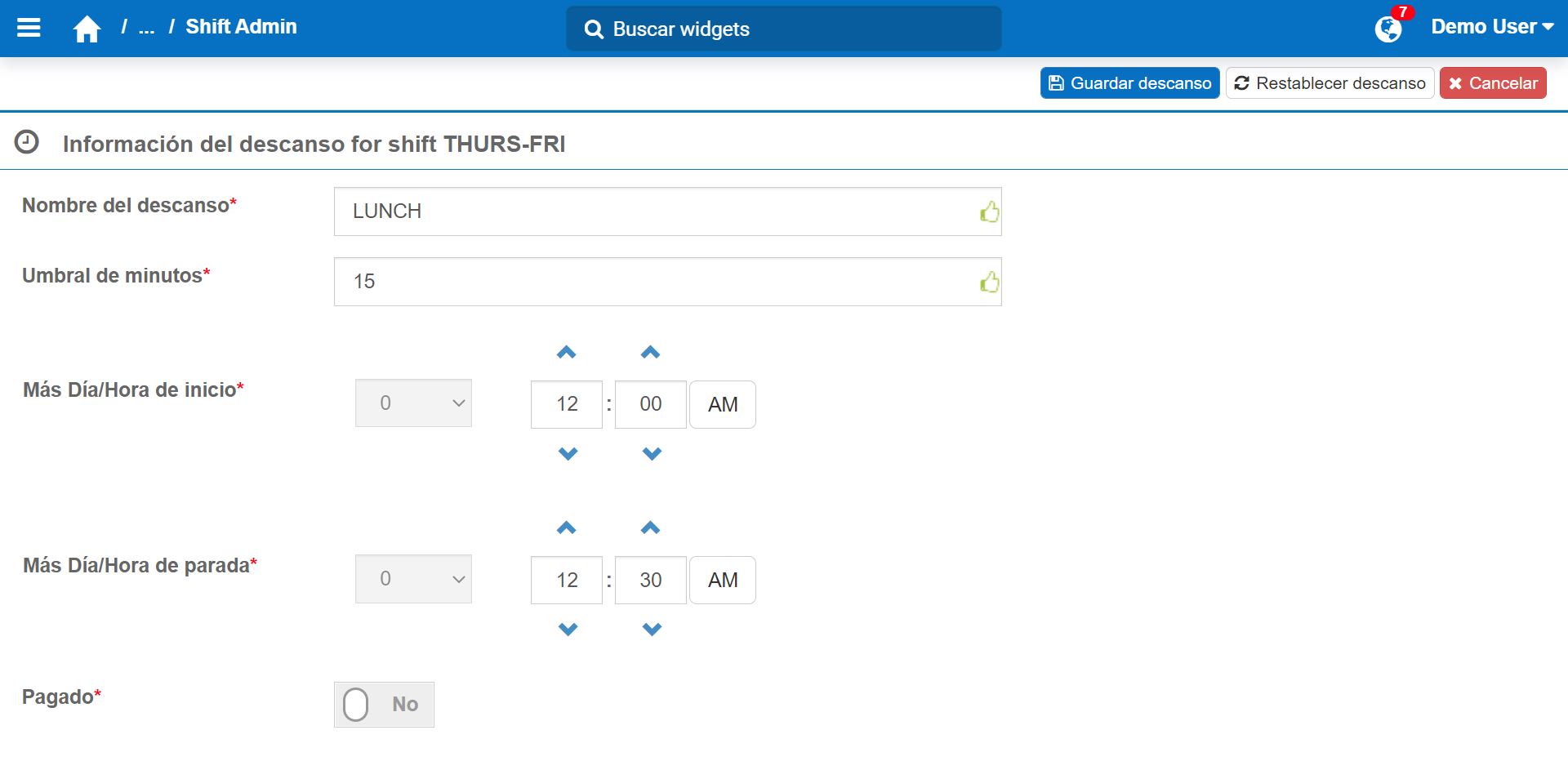
Task: Toggle AM/PM for stop time
Action: (x=723, y=581)
